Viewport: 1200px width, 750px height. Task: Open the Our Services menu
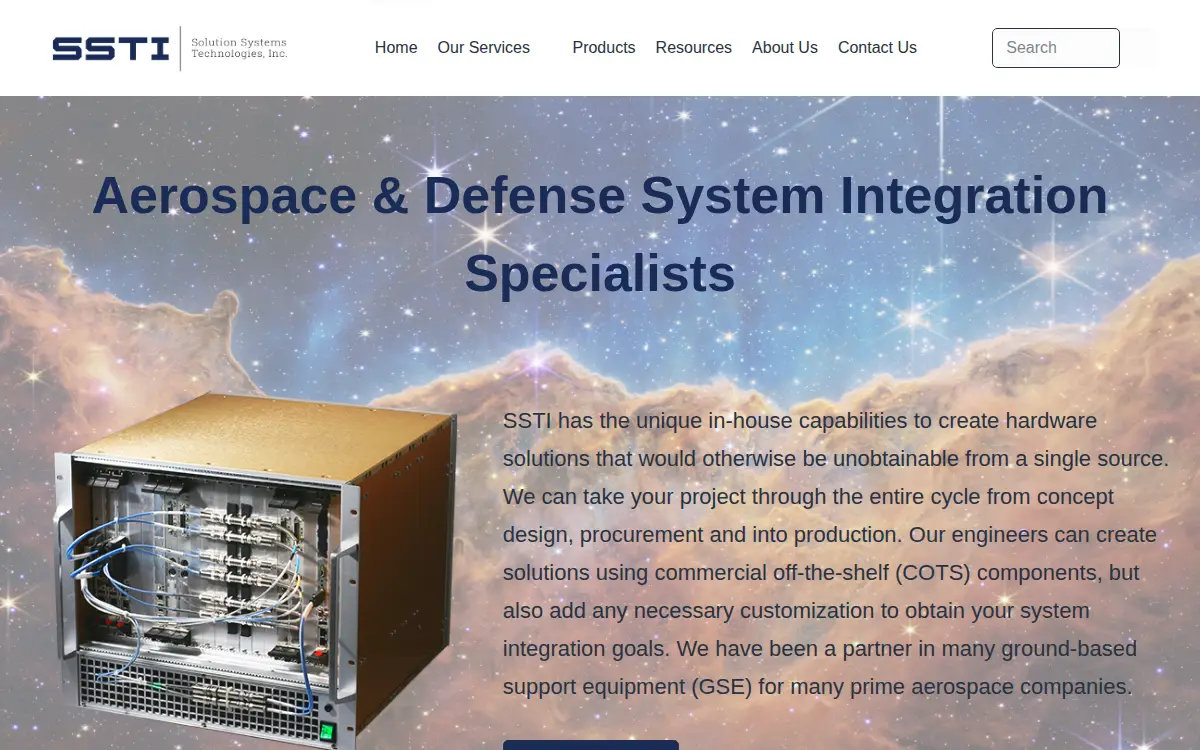pyautogui.click(x=484, y=48)
